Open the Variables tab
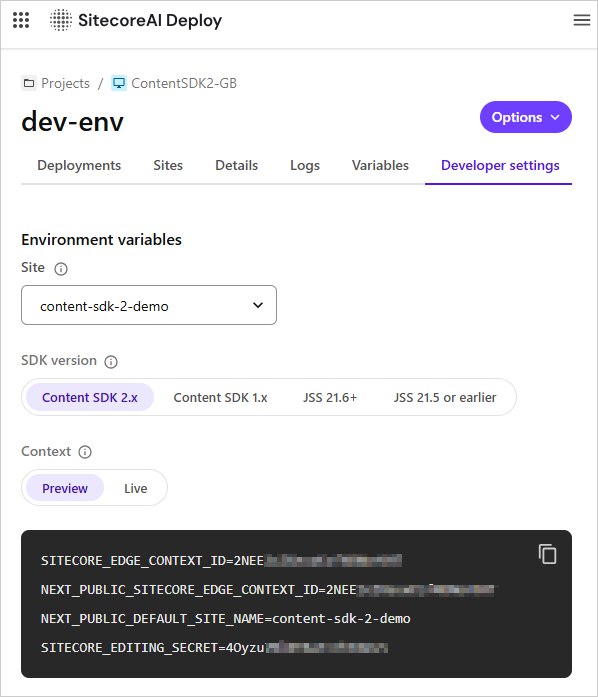 (x=380, y=165)
